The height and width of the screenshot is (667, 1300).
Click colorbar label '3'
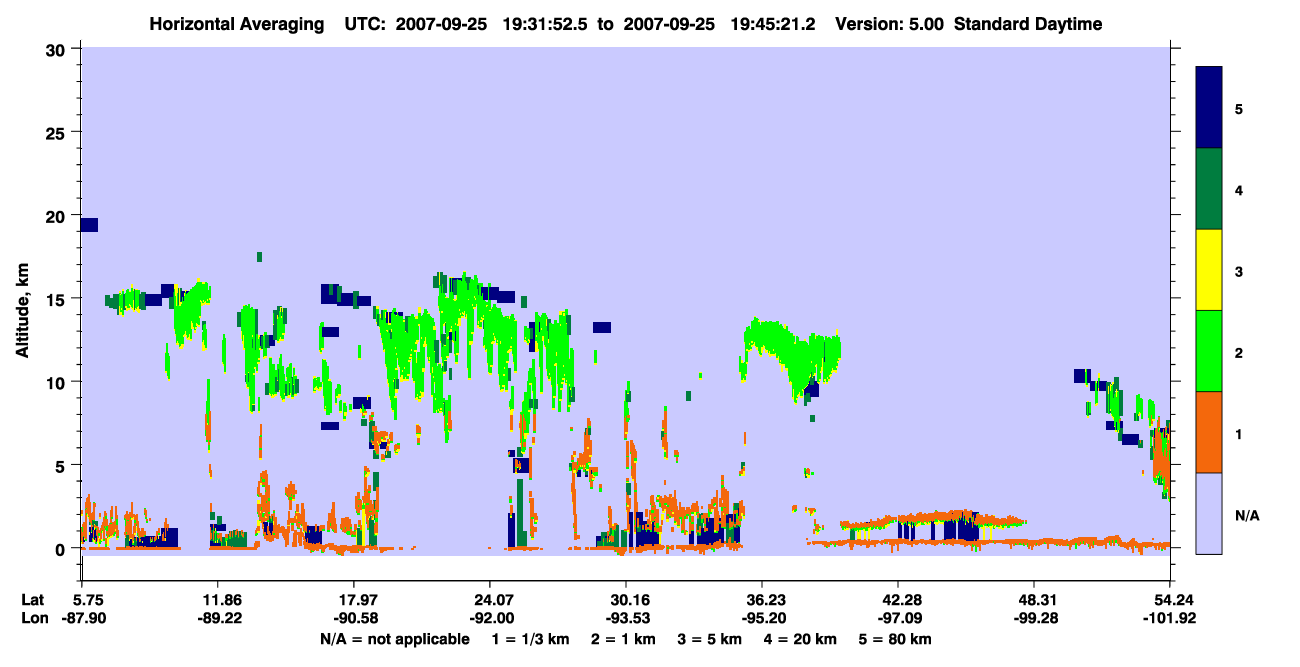point(1238,270)
